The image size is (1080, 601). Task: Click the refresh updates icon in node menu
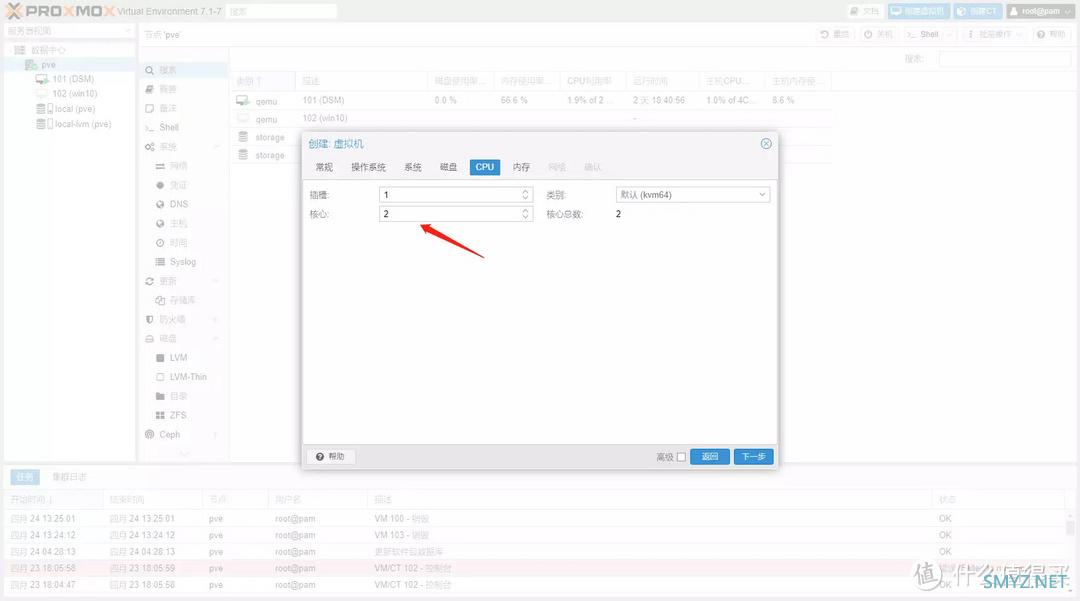[149, 281]
